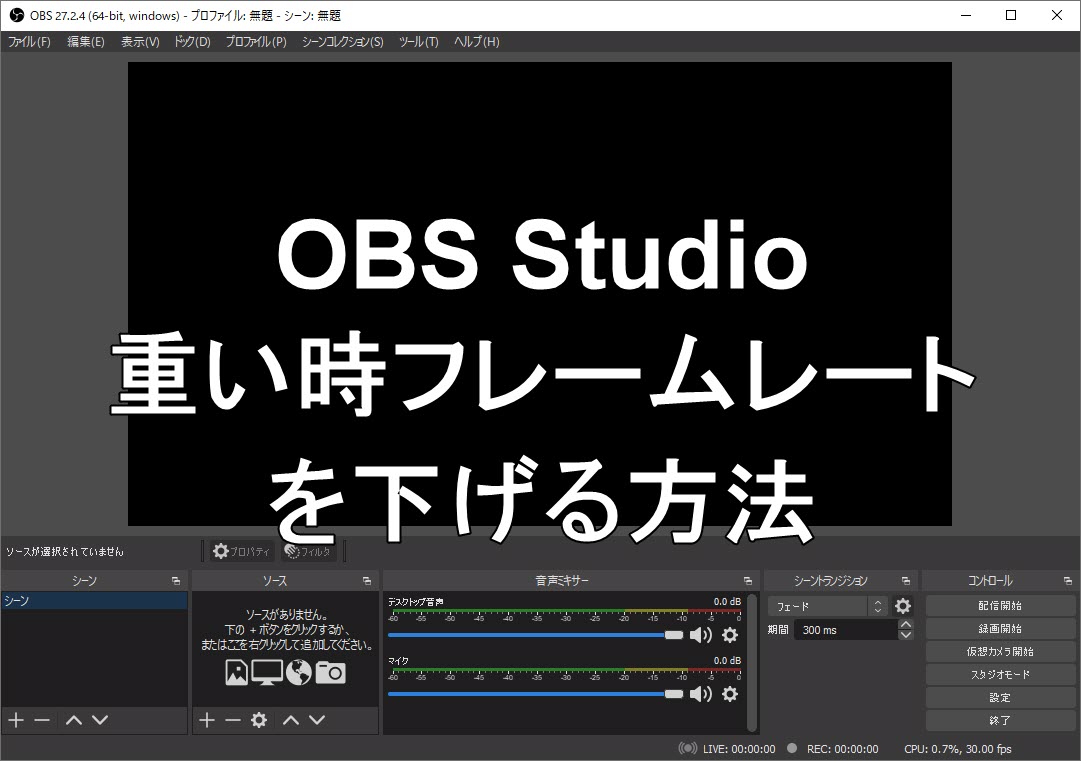This screenshot has height=761, width=1081.
Task: Open source properties gear in ソース panel
Action: click(x=259, y=720)
